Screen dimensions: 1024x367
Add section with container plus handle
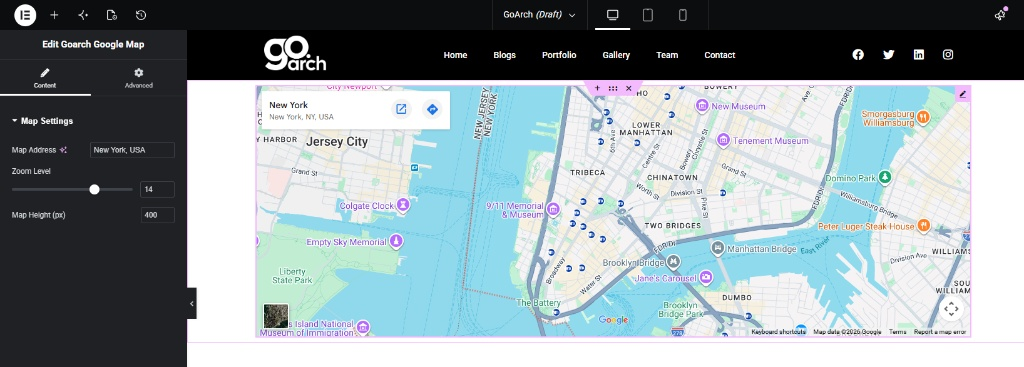[597, 88]
